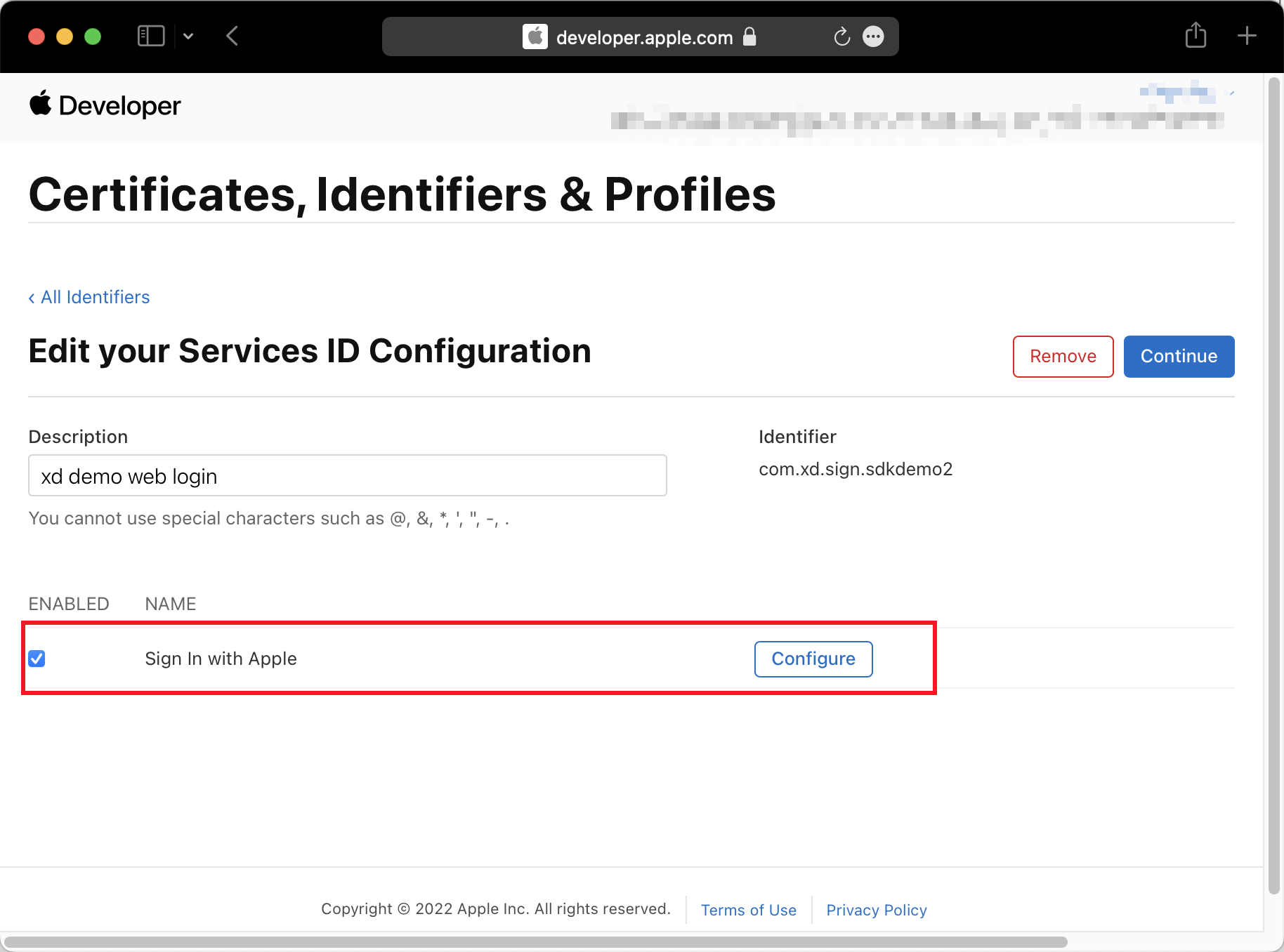1284x952 pixels.
Task: Open the Terms of Use link
Action: pyautogui.click(x=749, y=910)
